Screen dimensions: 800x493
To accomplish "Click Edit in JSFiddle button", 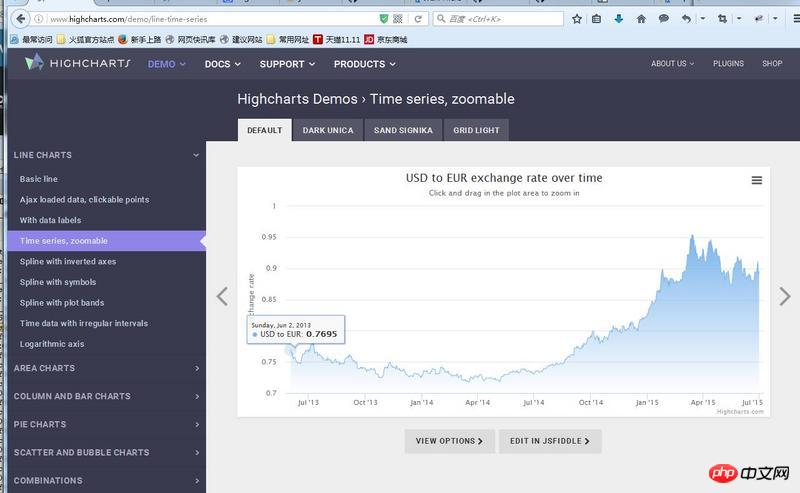I will tap(549, 440).
